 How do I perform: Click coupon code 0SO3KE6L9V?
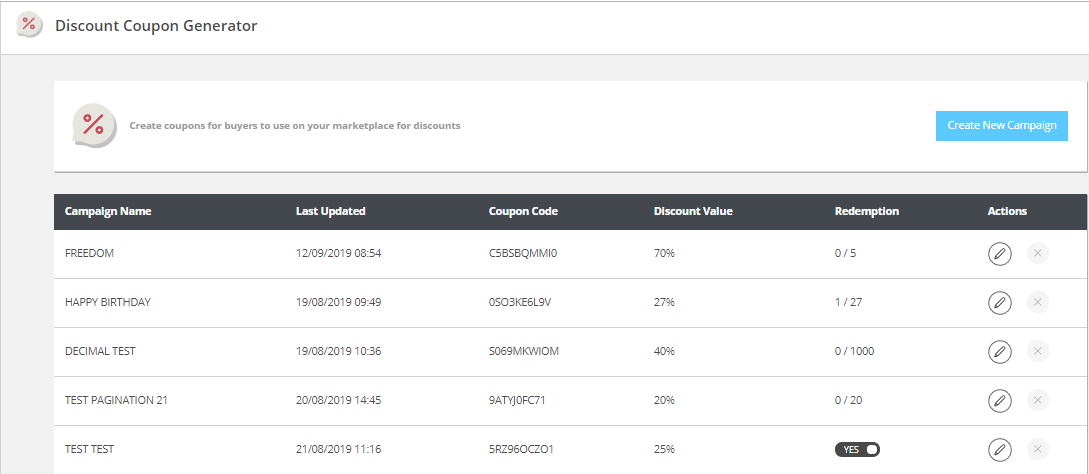[x=520, y=302]
